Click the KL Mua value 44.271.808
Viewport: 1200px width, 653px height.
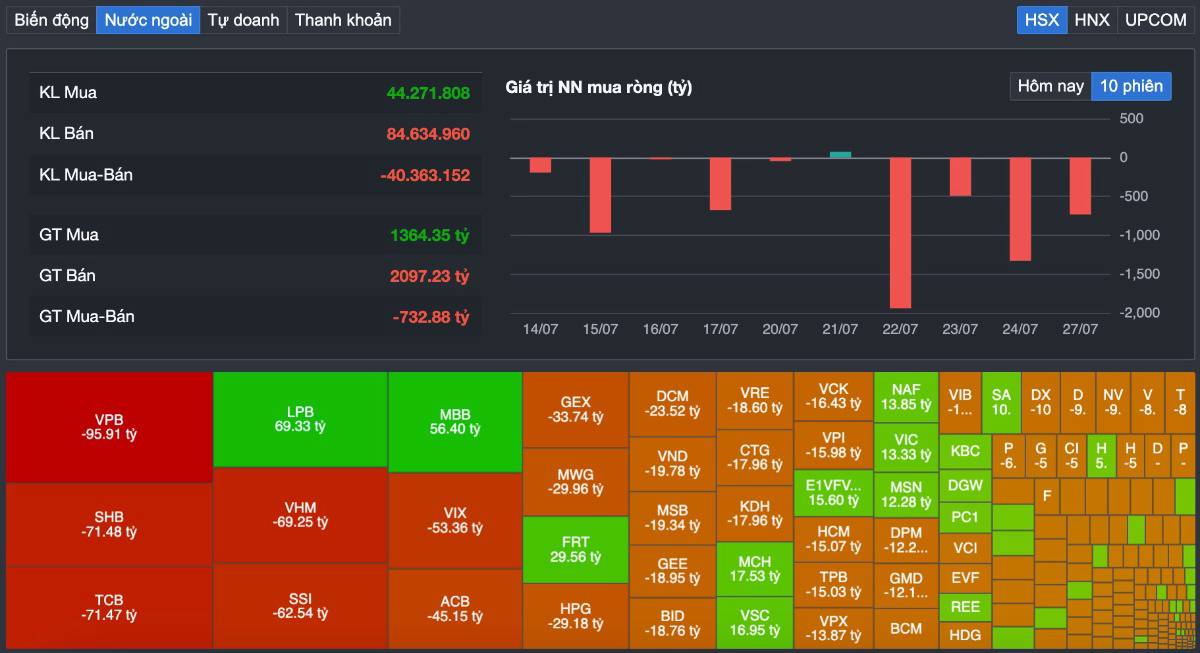tap(428, 92)
